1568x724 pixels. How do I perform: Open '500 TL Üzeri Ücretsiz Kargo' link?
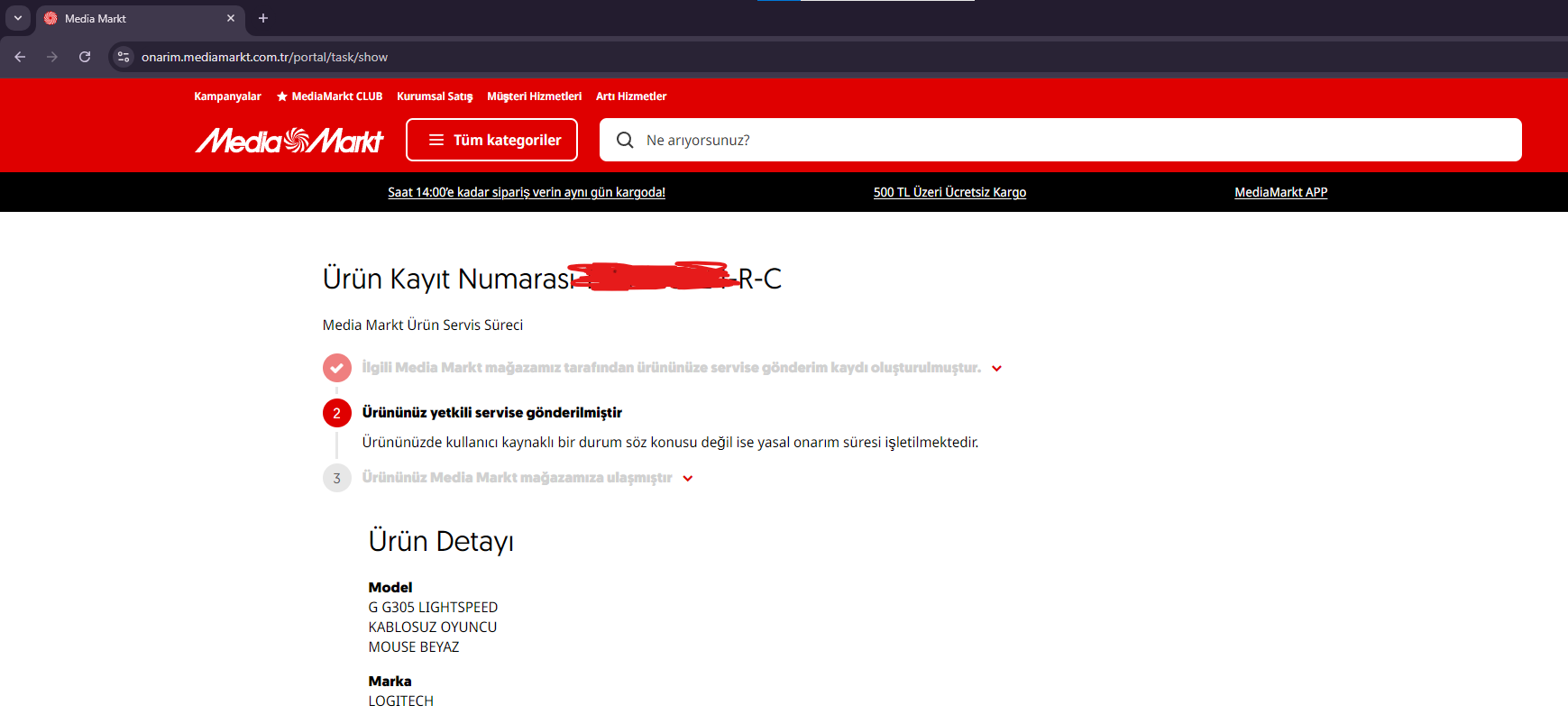coord(949,192)
